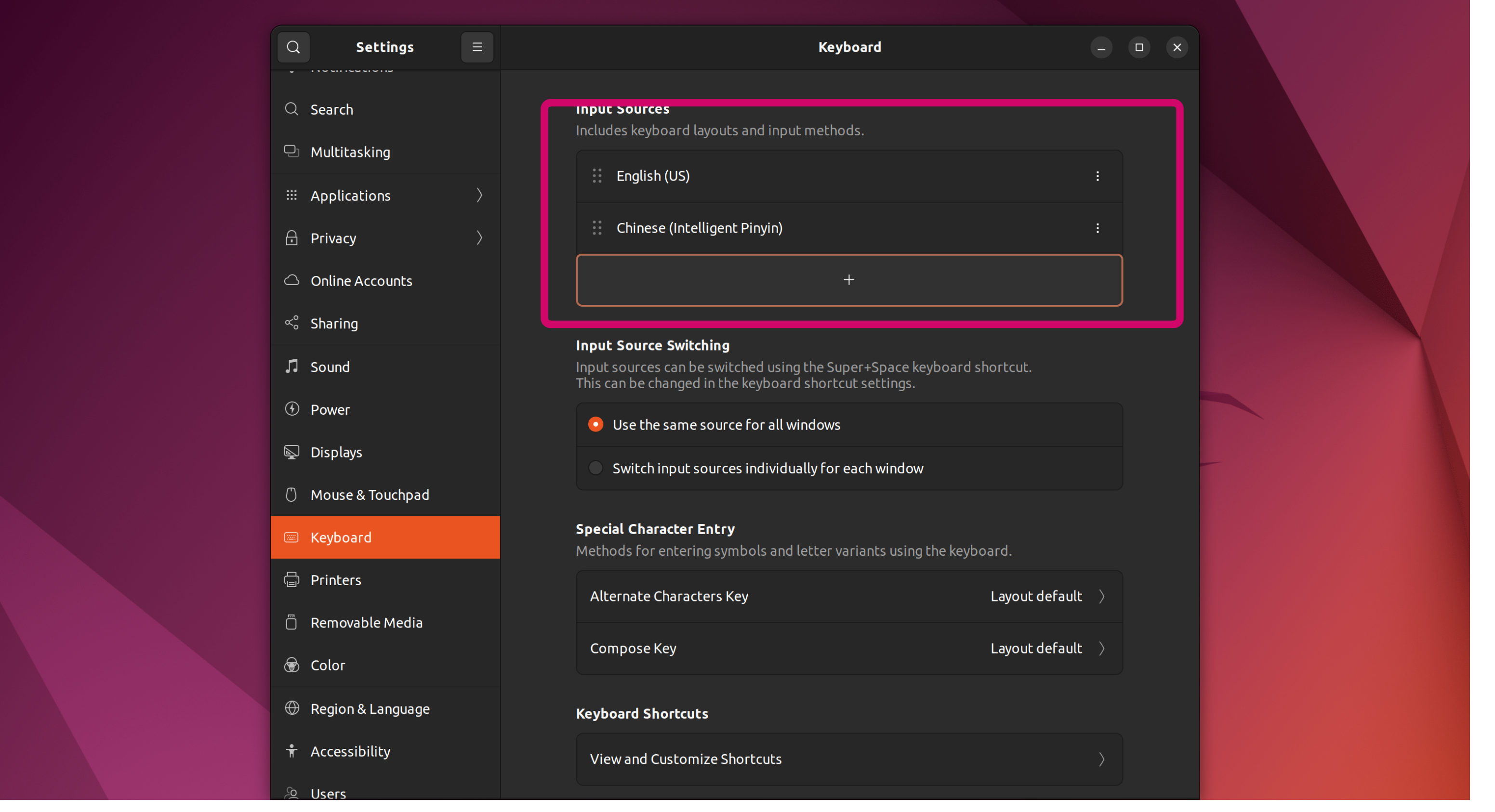Click the Accessibility settings icon
This screenshot has height=812, width=1495.
291,751
